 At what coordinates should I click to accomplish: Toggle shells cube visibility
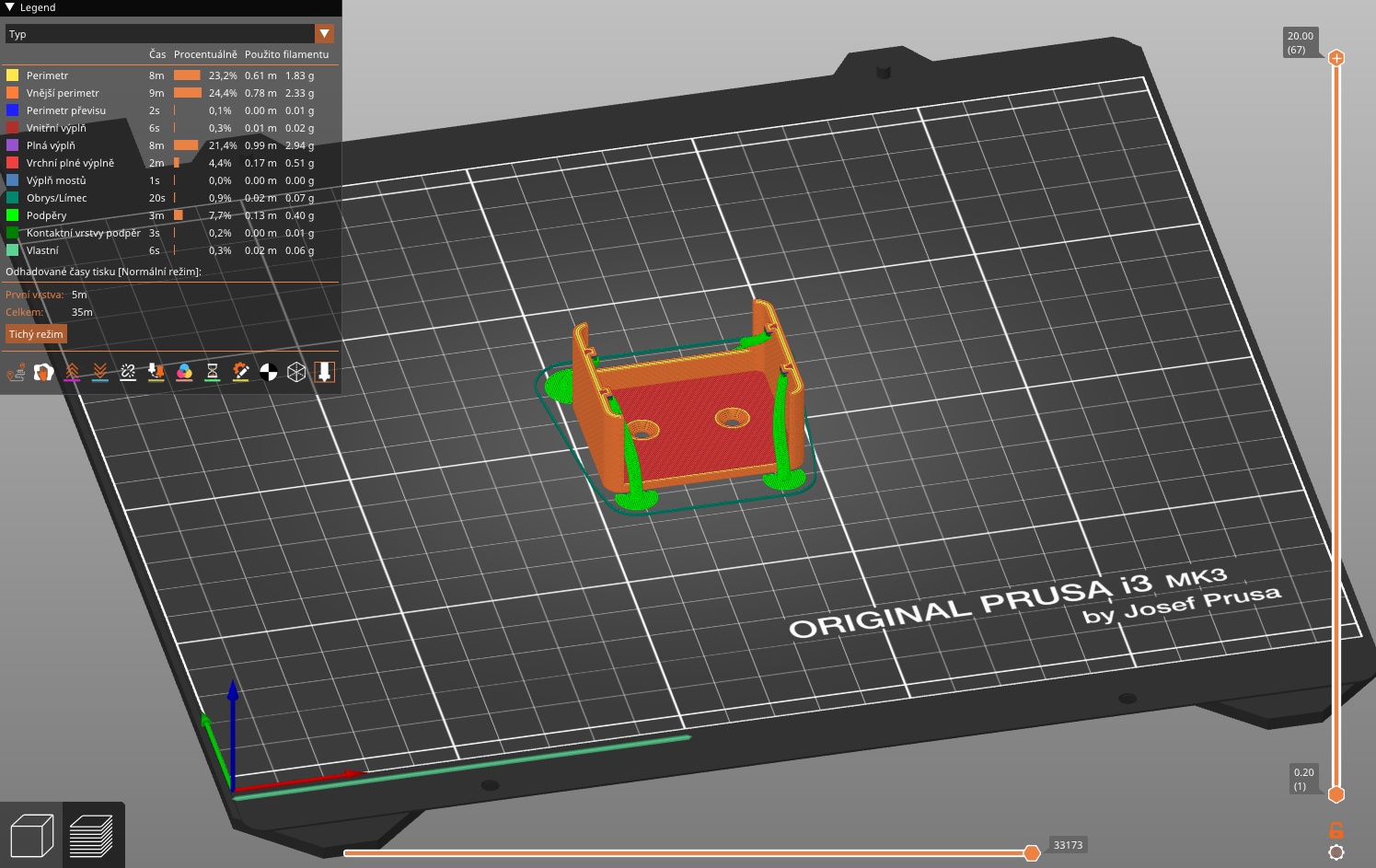(296, 372)
